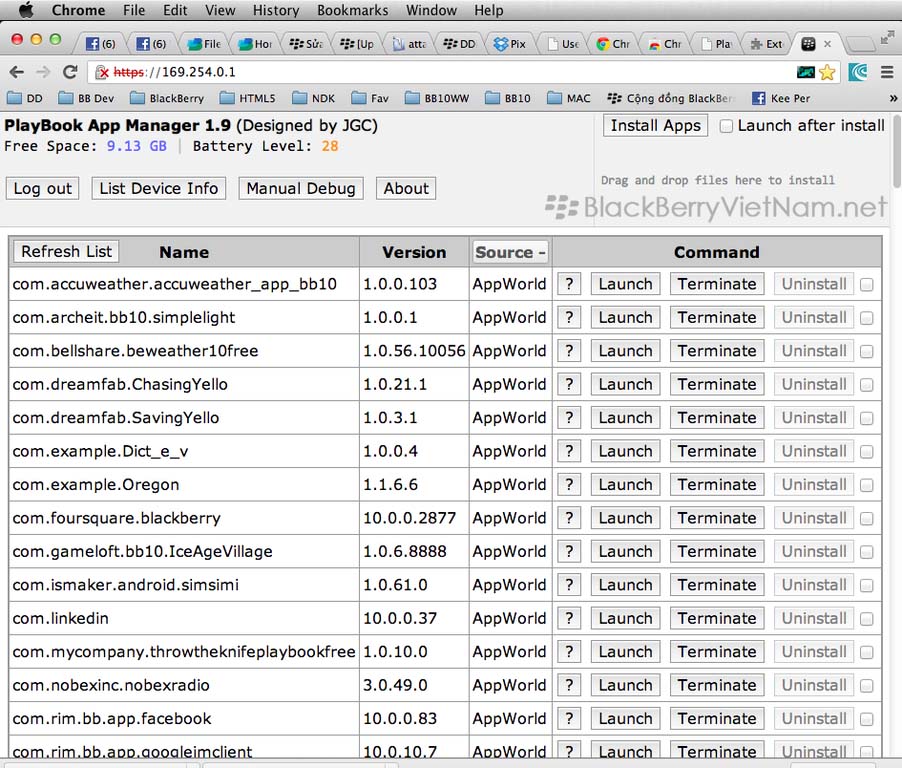Viewport: 902px width, 768px height.
Task: Tick the checkbox for com.rim.bb.app.facebook
Action: 866,719
